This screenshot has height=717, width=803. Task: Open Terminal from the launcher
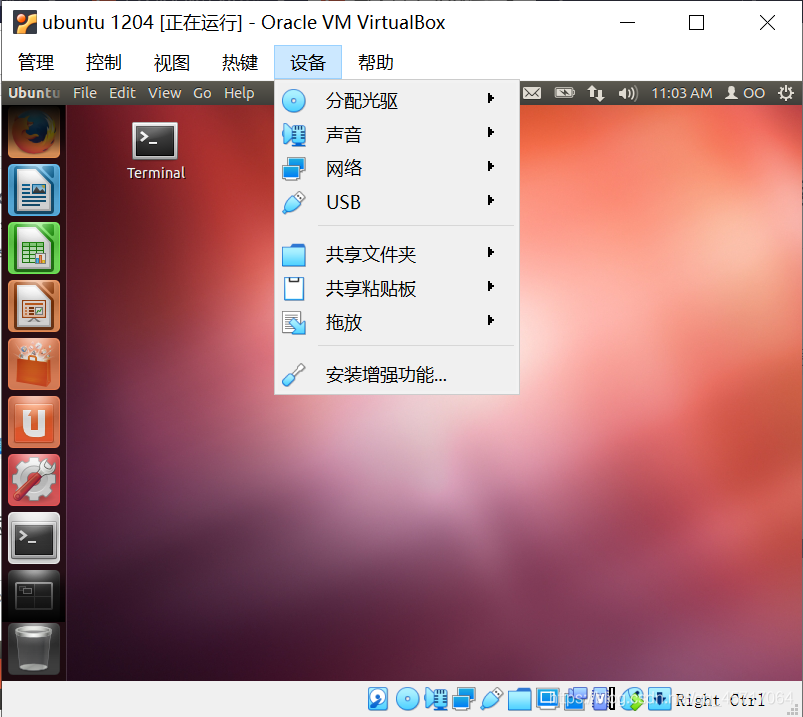pyautogui.click(x=34, y=538)
